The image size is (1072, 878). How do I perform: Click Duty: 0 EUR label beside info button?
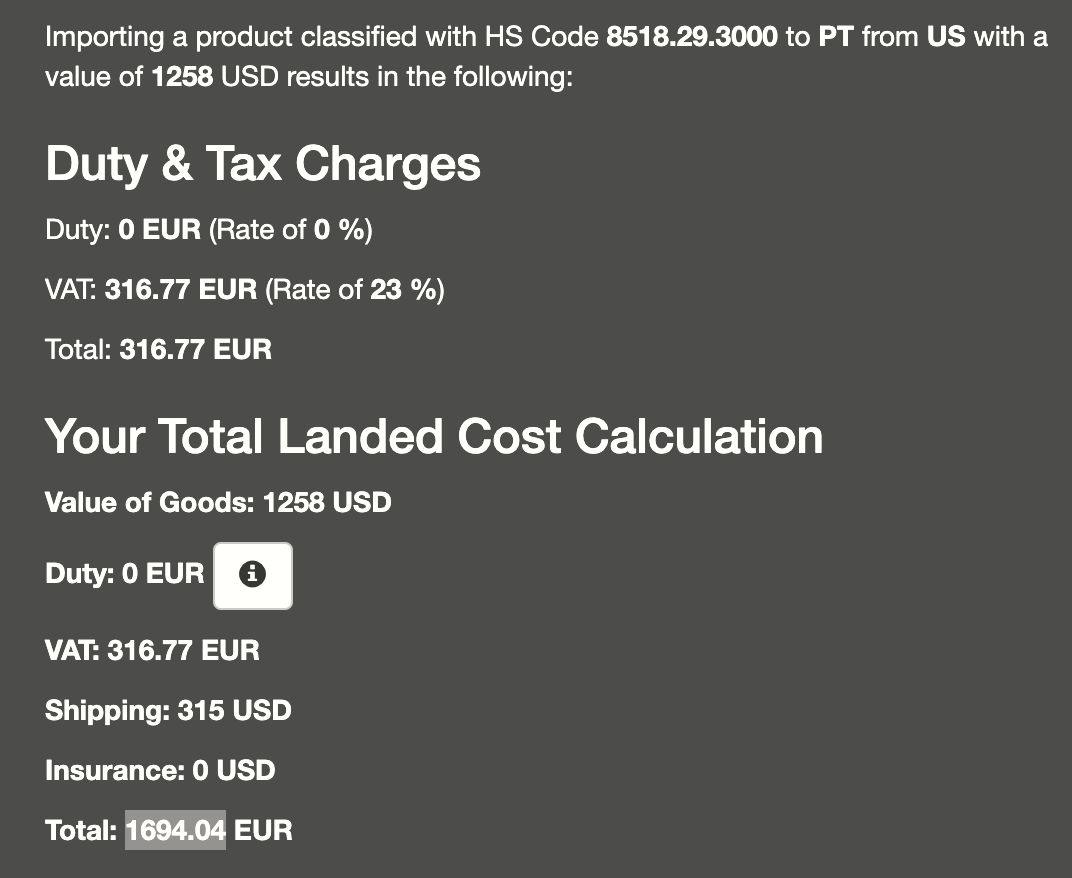click(124, 574)
